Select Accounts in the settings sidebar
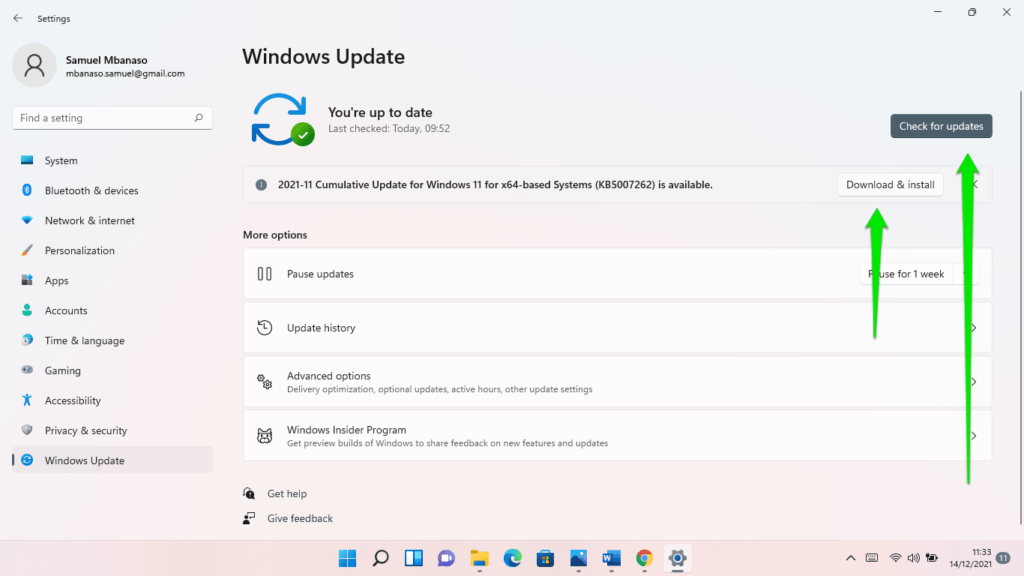Viewport: 1024px width, 576px height. (64, 310)
